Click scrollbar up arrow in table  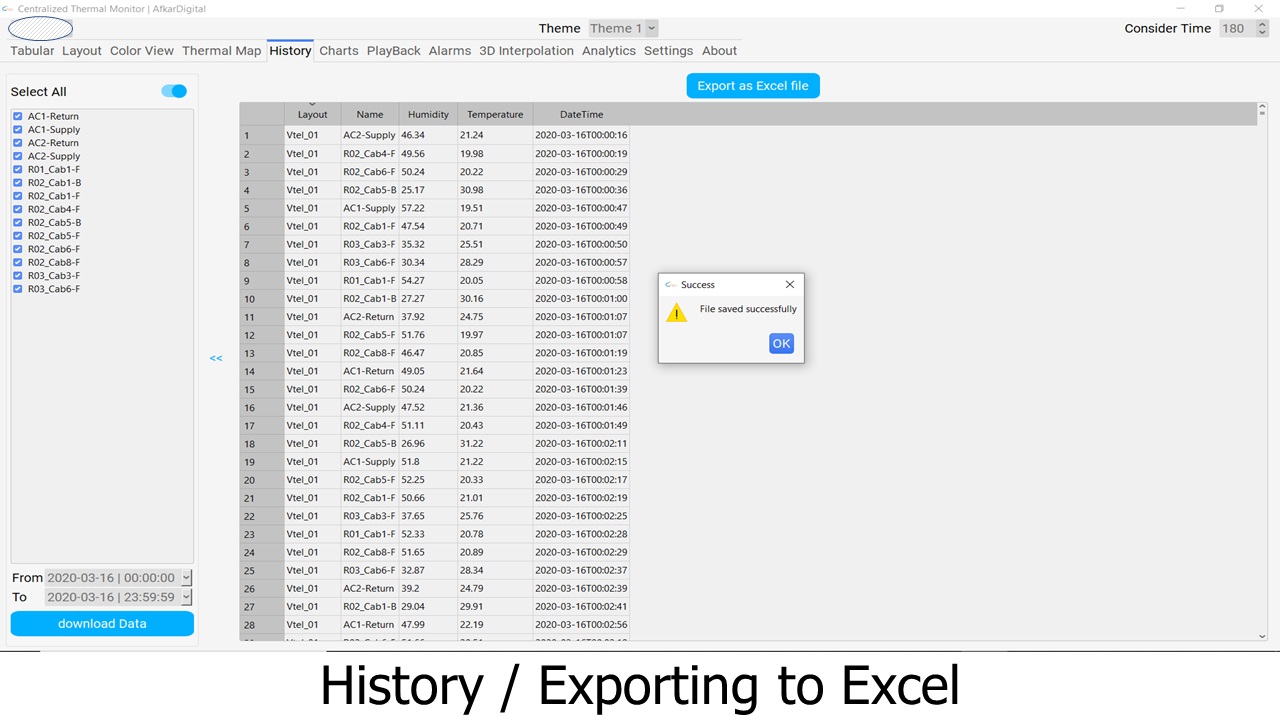point(1262,107)
